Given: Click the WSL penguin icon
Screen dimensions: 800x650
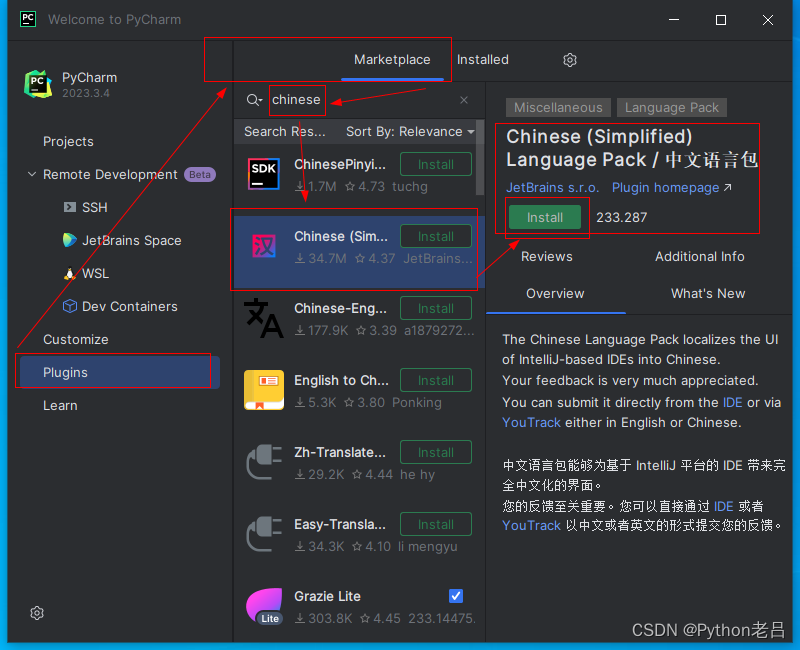Looking at the screenshot, I should (69, 273).
